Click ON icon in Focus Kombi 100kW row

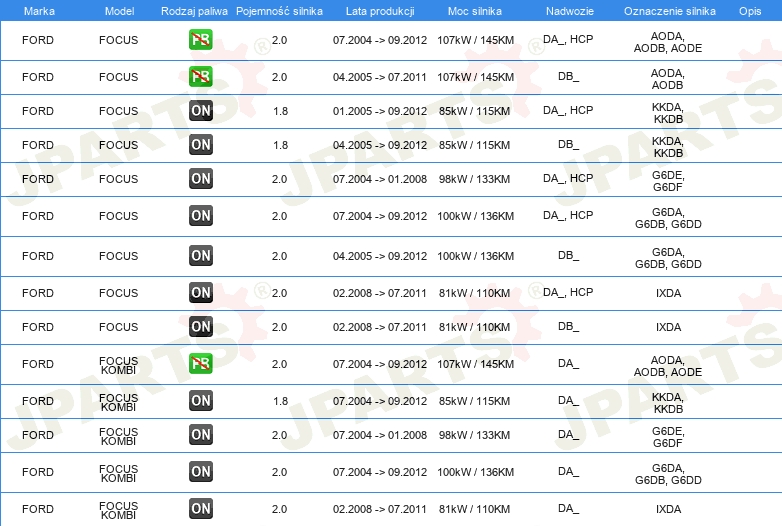tap(200, 471)
